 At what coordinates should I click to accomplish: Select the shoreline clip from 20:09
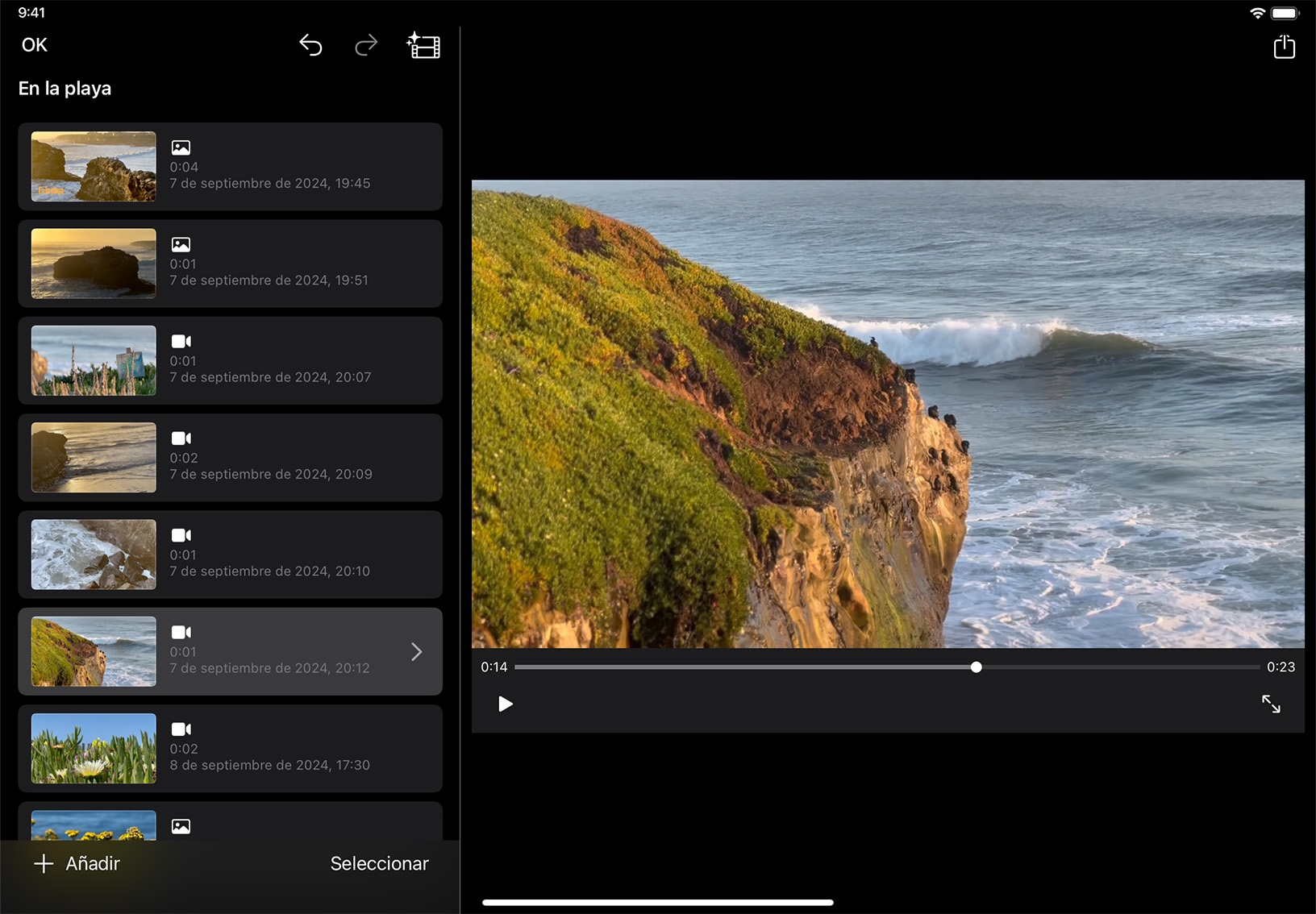click(230, 458)
